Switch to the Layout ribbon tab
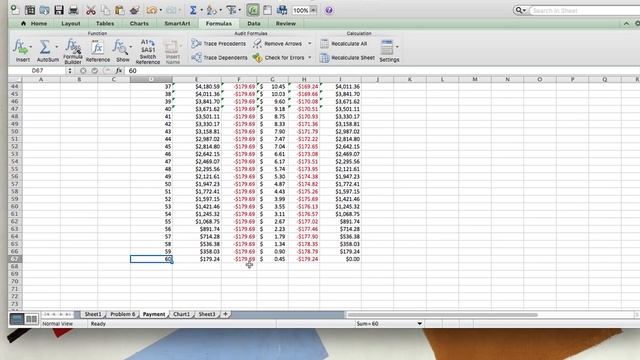Image resolution: width=640 pixels, height=360 pixels. pos(71,24)
